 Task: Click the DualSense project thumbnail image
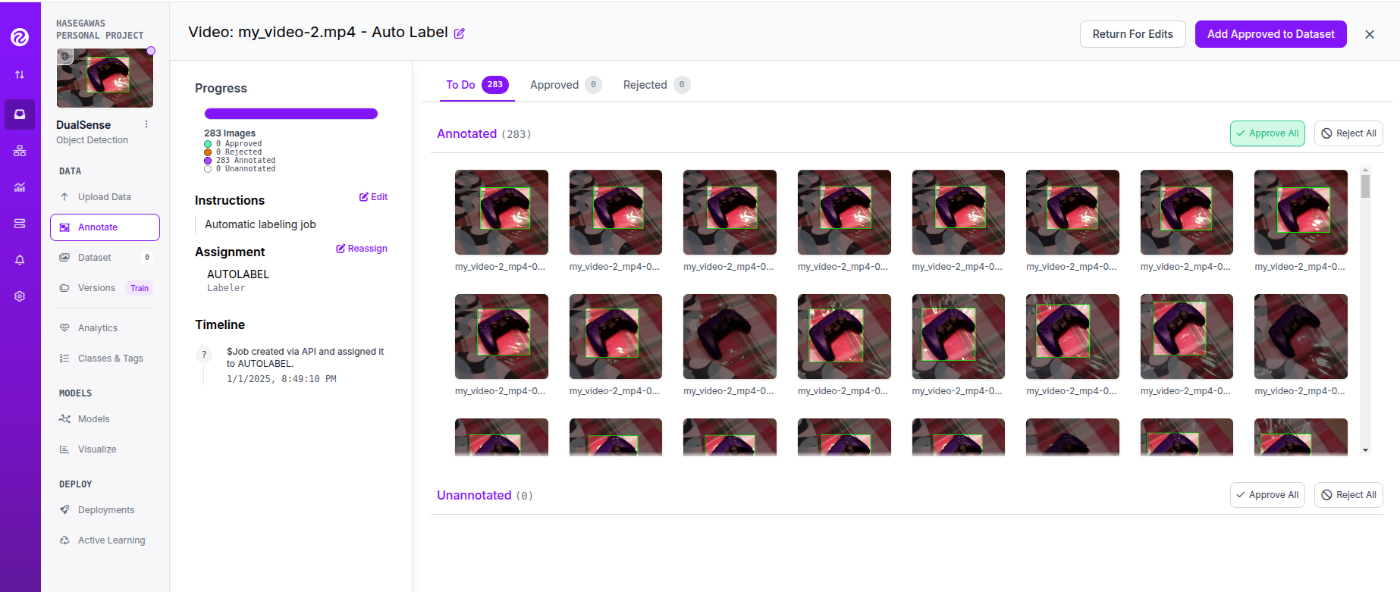(105, 77)
